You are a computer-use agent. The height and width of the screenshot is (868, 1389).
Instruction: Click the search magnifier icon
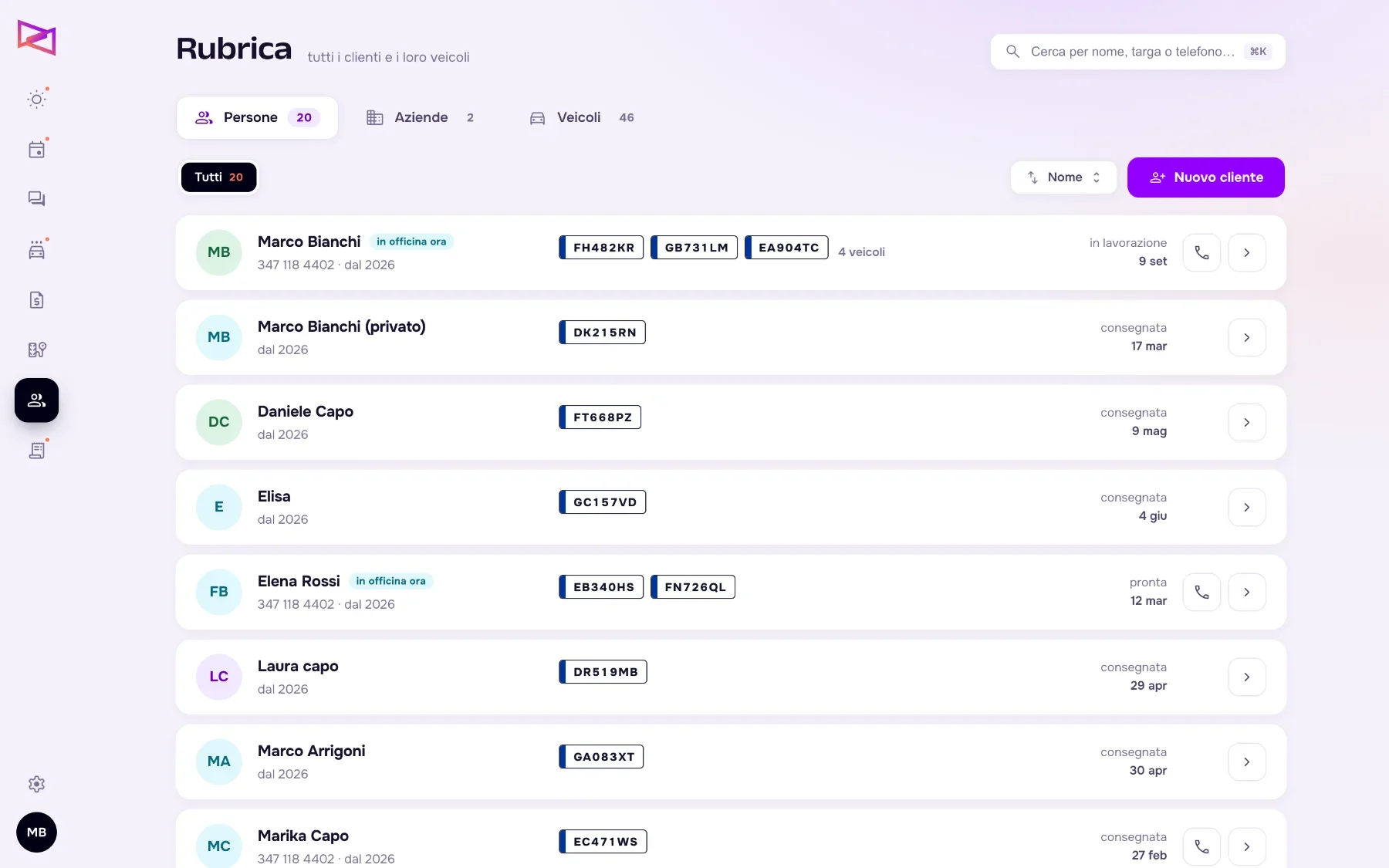tap(1012, 52)
